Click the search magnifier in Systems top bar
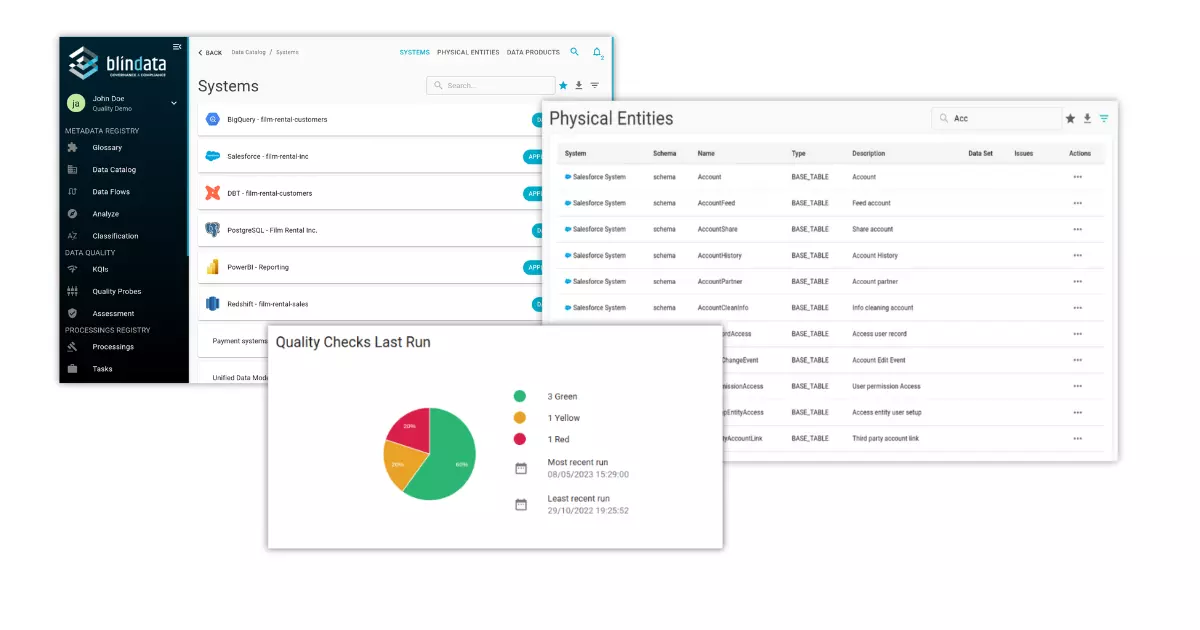Image resolution: width=1200 pixels, height=630 pixels. tap(574, 51)
